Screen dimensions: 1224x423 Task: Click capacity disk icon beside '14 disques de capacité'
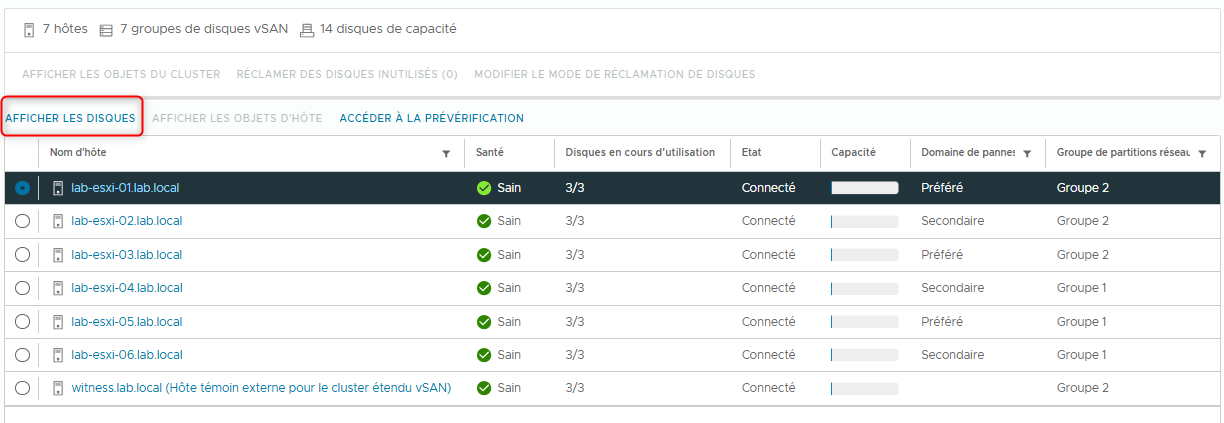tap(307, 30)
